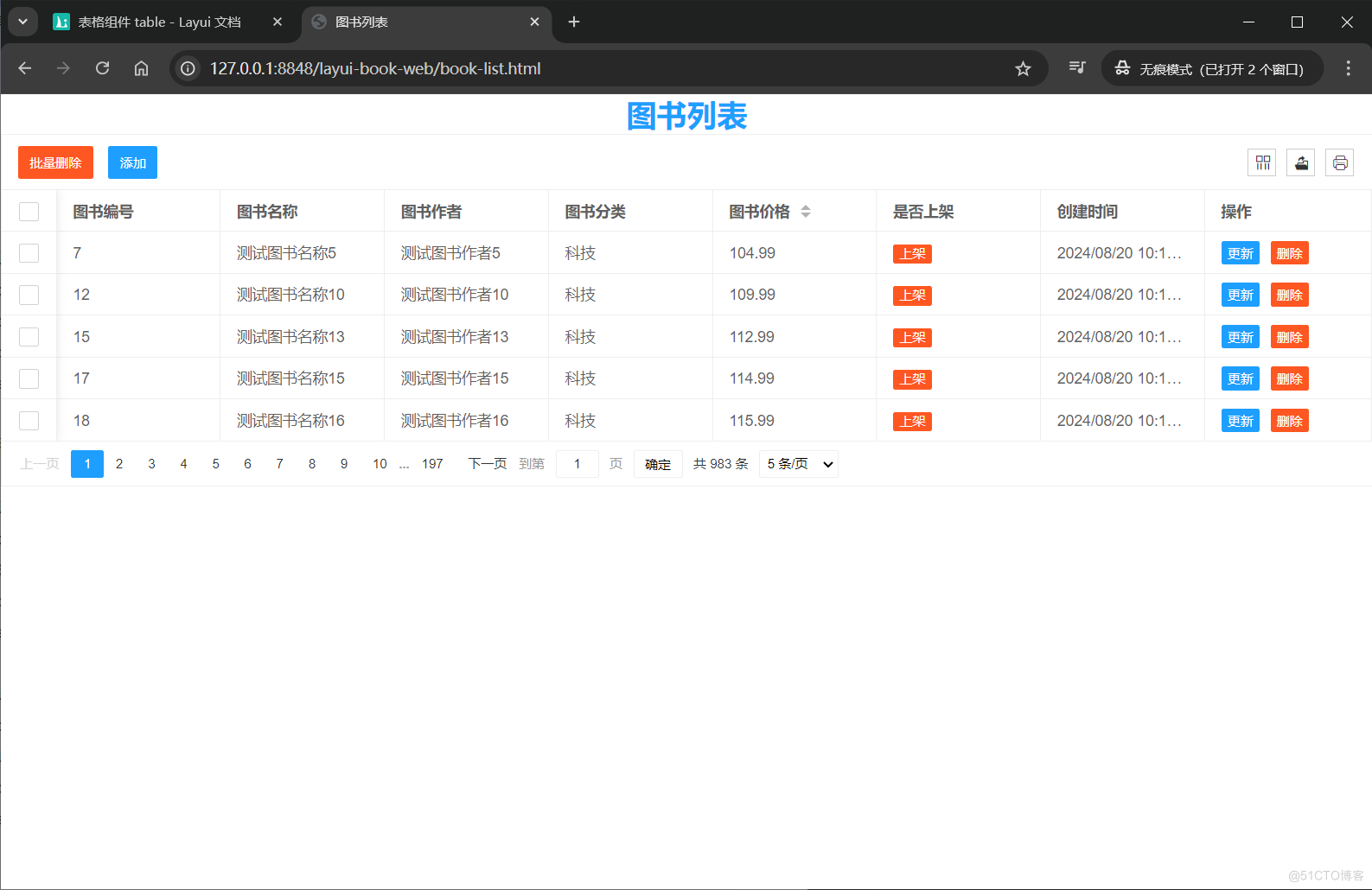Screen dimensions: 1372x890
Task: Go to page 10 in pagination
Action: pos(380,464)
